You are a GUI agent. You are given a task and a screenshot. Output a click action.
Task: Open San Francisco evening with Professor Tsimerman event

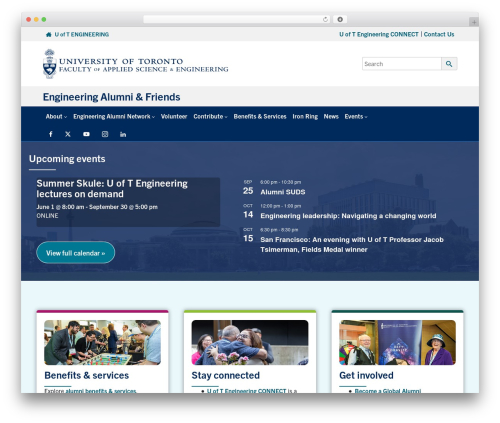pyautogui.click(x=352, y=244)
